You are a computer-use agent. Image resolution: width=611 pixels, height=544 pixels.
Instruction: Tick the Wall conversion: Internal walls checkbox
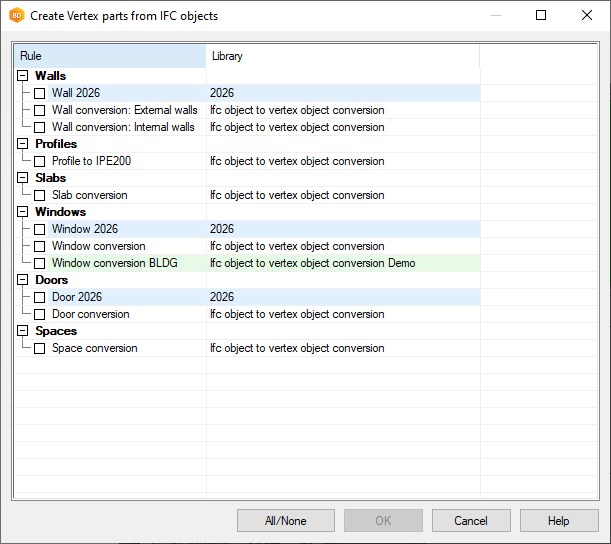pyautogui.click(x=40, y=127)
